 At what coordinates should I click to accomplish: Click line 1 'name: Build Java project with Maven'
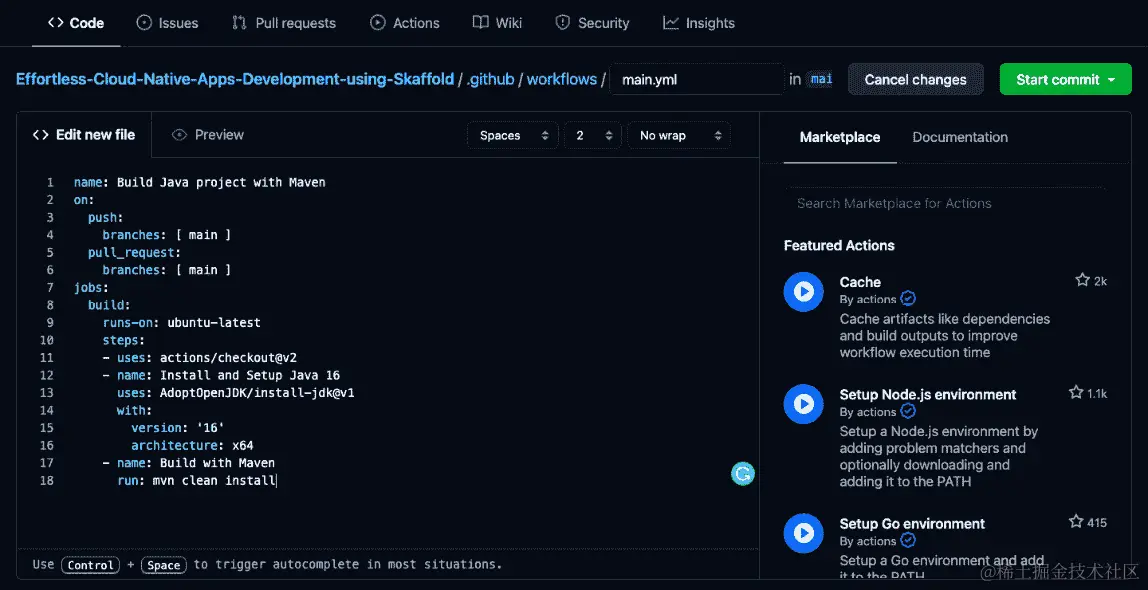(199, 182)
